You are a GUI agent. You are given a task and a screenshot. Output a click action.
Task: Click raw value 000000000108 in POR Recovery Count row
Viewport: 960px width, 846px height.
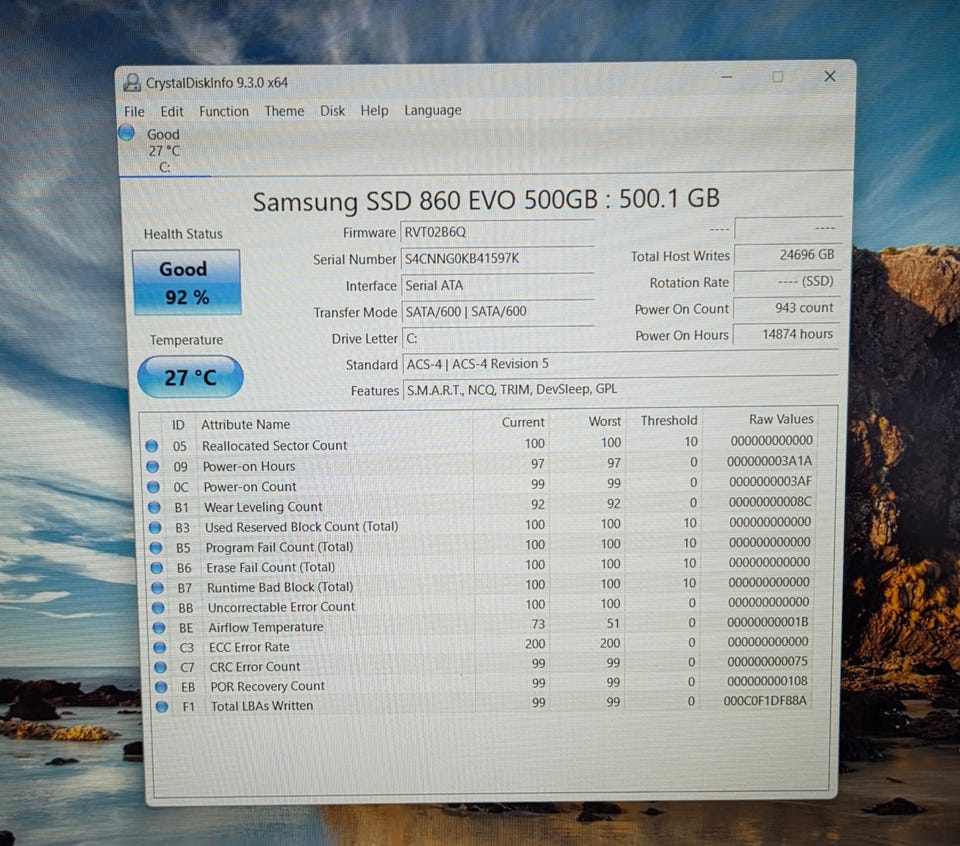(x=768, y=681)
